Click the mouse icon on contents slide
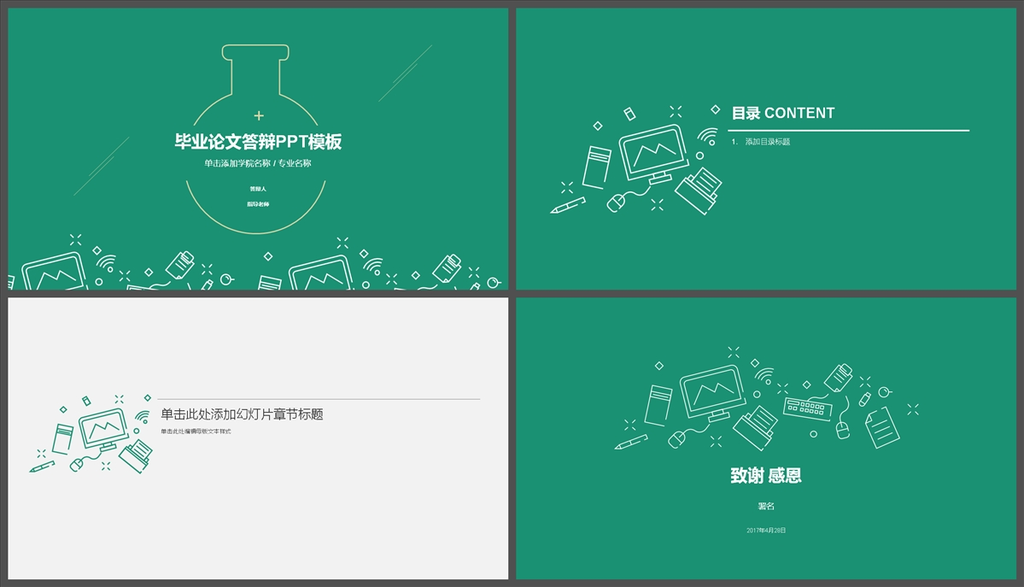 pyautogui.click(x=616, y=203)
